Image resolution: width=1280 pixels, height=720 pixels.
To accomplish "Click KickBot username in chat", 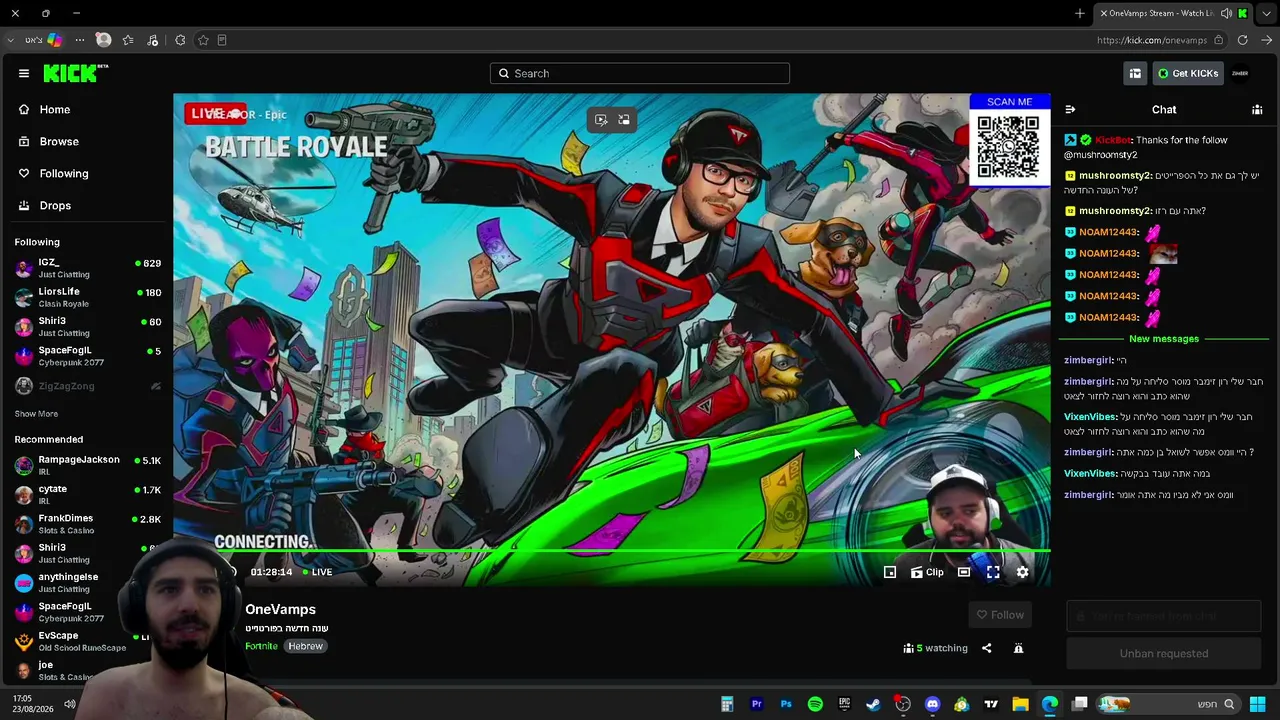I will pyautogui.click(x=1112, y=140).
